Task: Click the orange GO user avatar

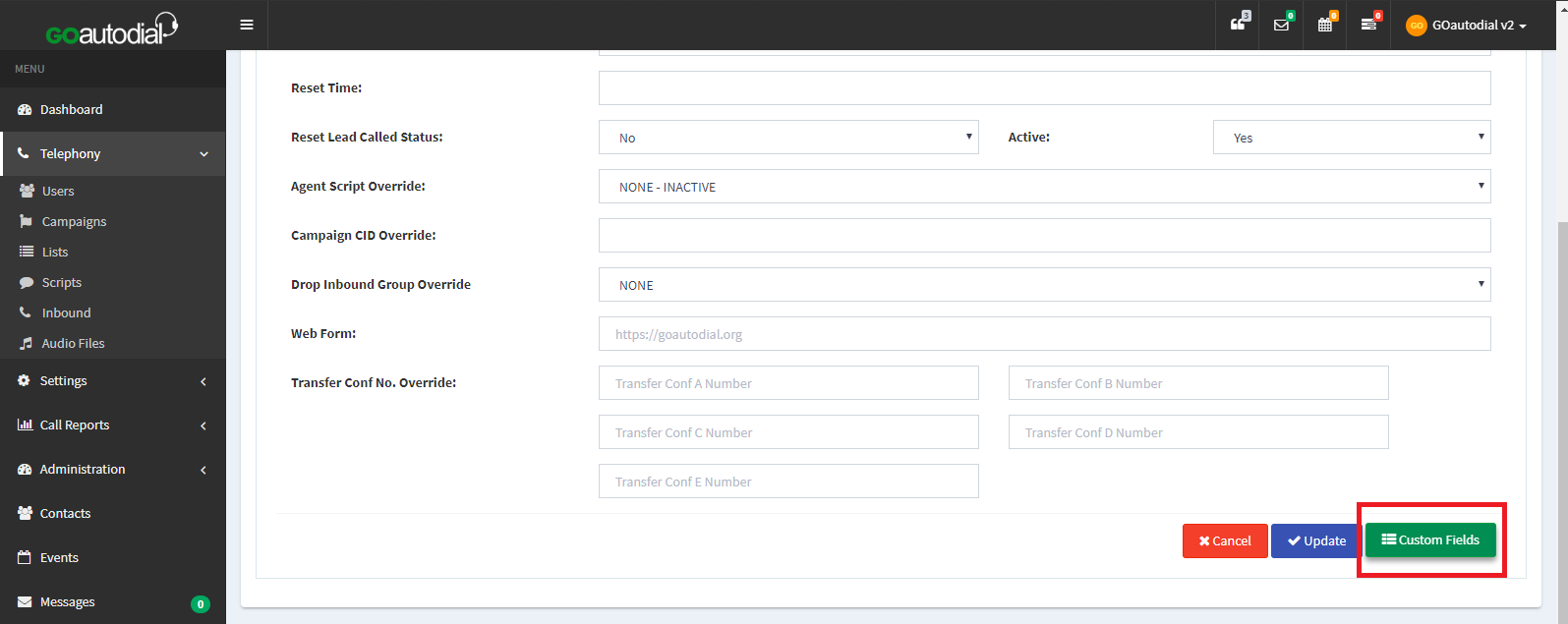Action: pos(1417,26)
